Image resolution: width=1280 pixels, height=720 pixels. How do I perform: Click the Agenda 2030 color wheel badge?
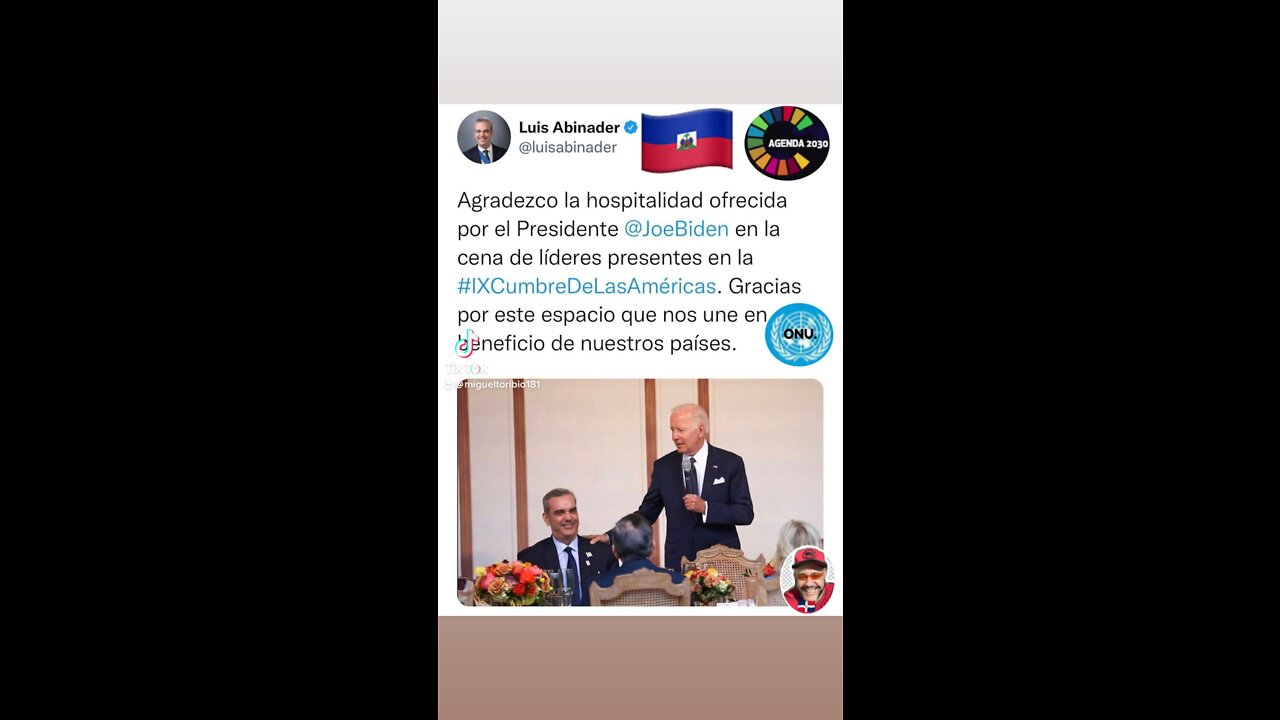point(787,143)
